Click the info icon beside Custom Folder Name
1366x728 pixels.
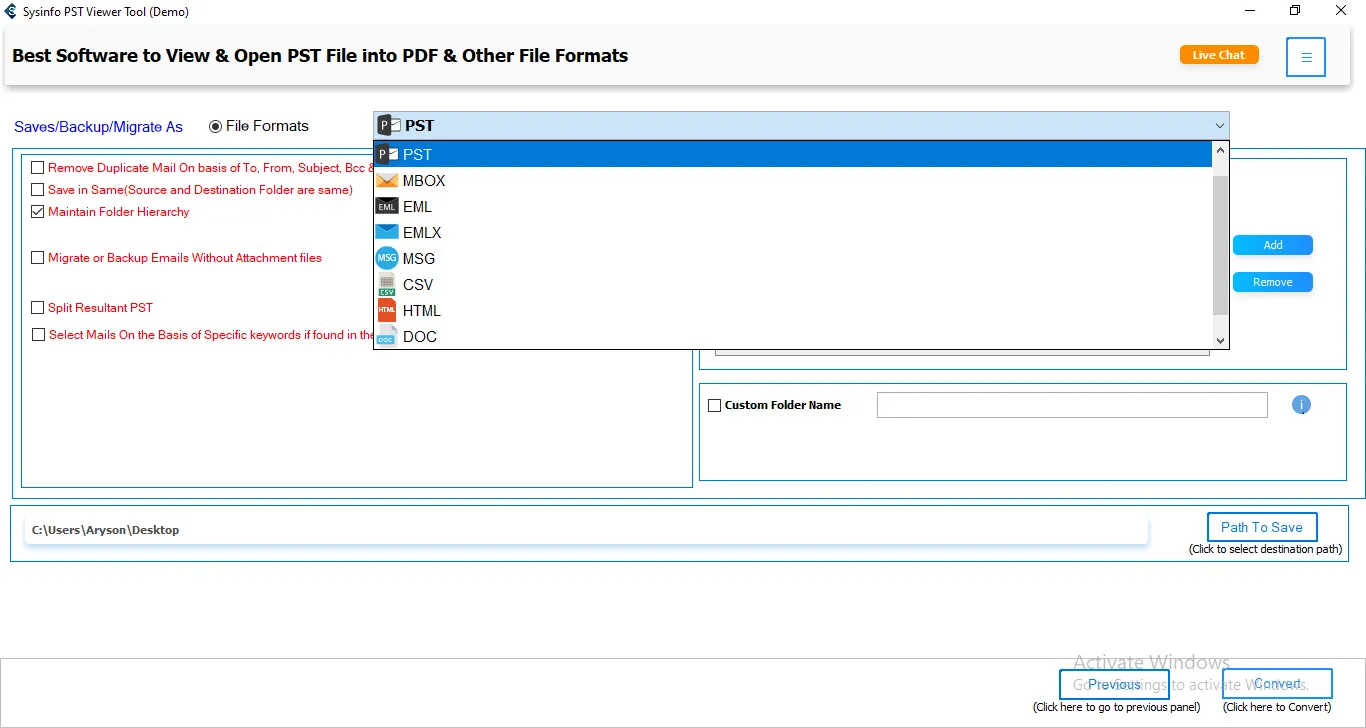[1301, 405]
